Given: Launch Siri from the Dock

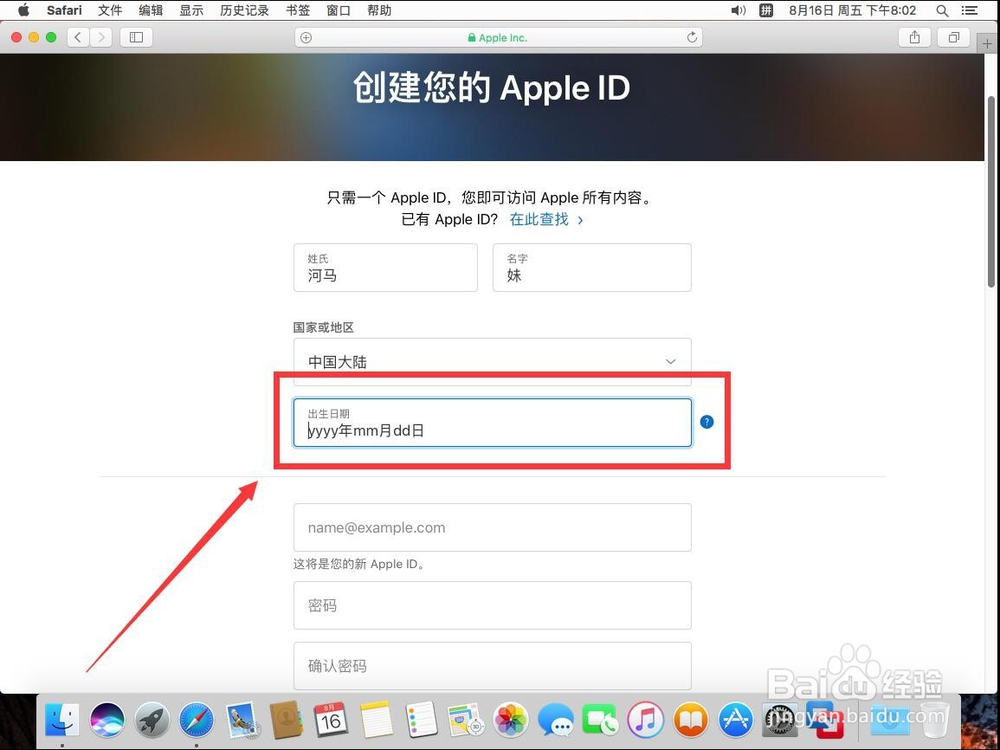Looking at the screenshot, I should pyautogui.click(x=107, y=721).
